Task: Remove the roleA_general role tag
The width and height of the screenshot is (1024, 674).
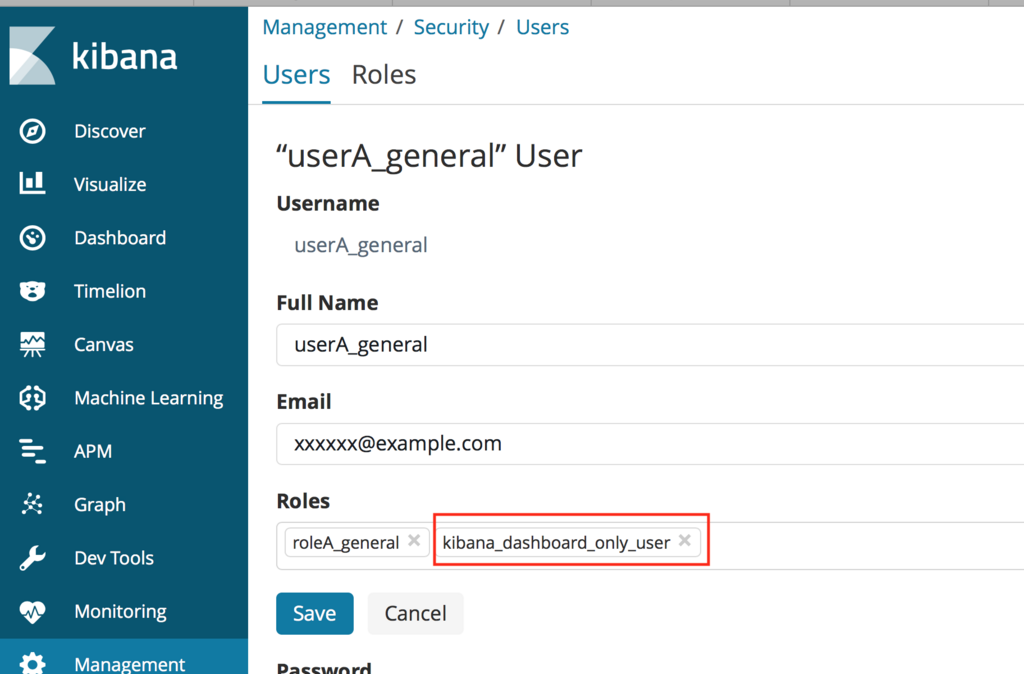Action: (x=414, y=540)
